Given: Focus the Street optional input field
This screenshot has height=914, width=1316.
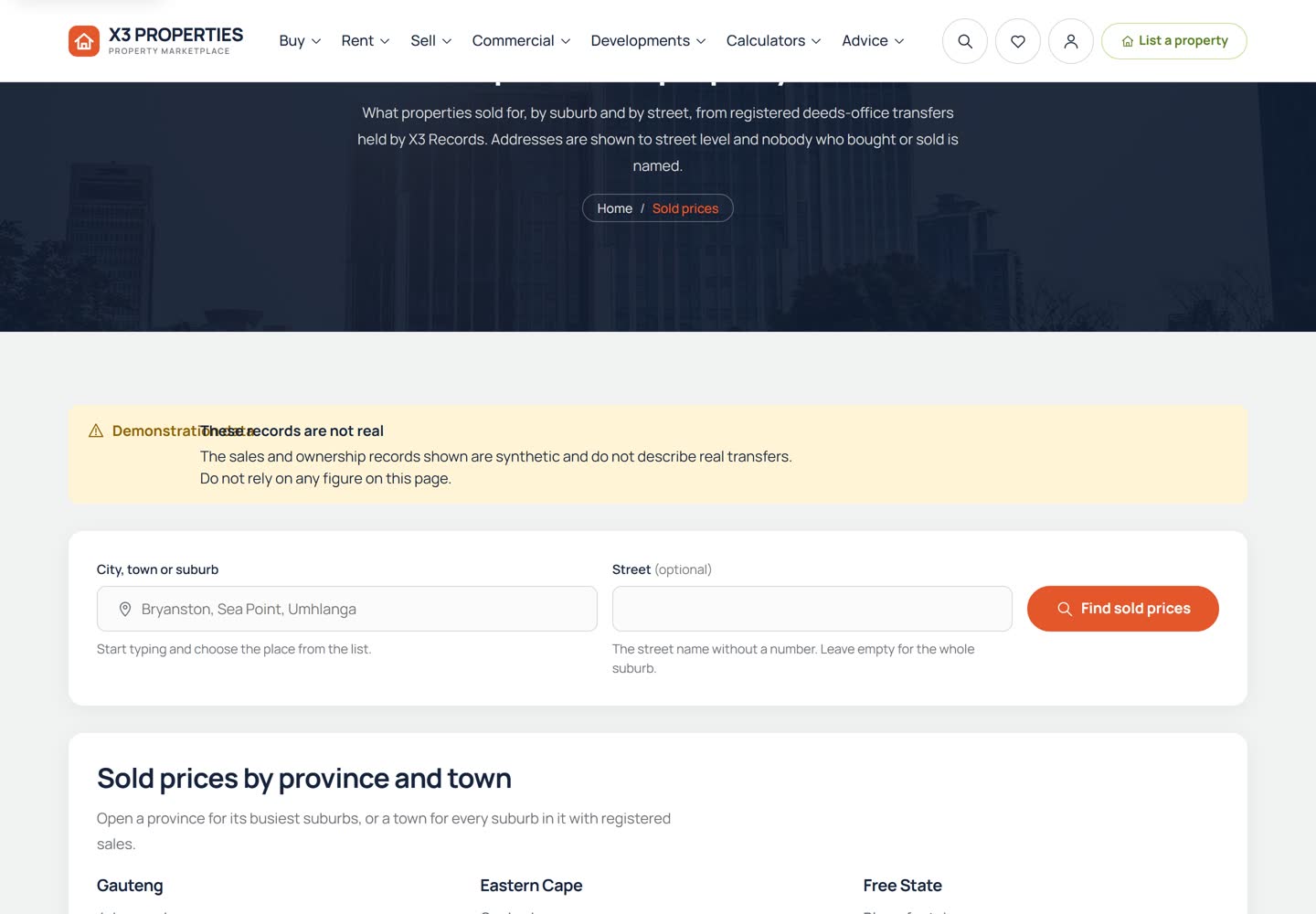Looking at the screenshot, I should [812, 609].
